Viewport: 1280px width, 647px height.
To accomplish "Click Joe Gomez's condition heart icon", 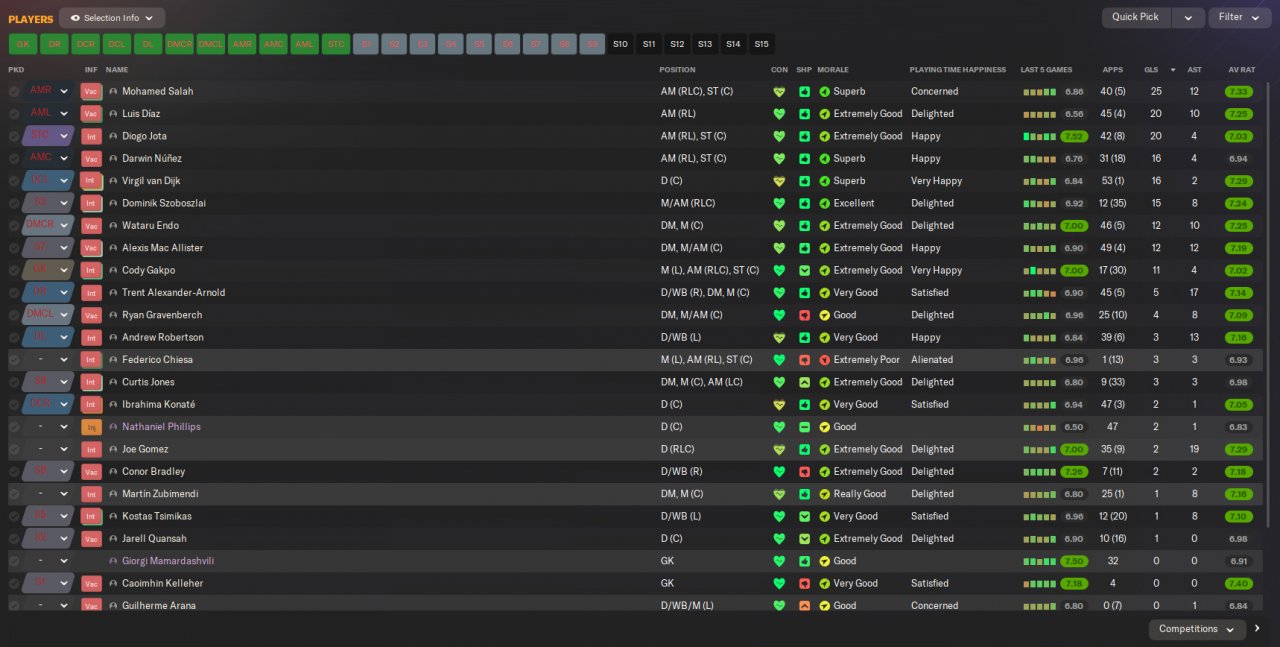I will [x=780, y=450].
